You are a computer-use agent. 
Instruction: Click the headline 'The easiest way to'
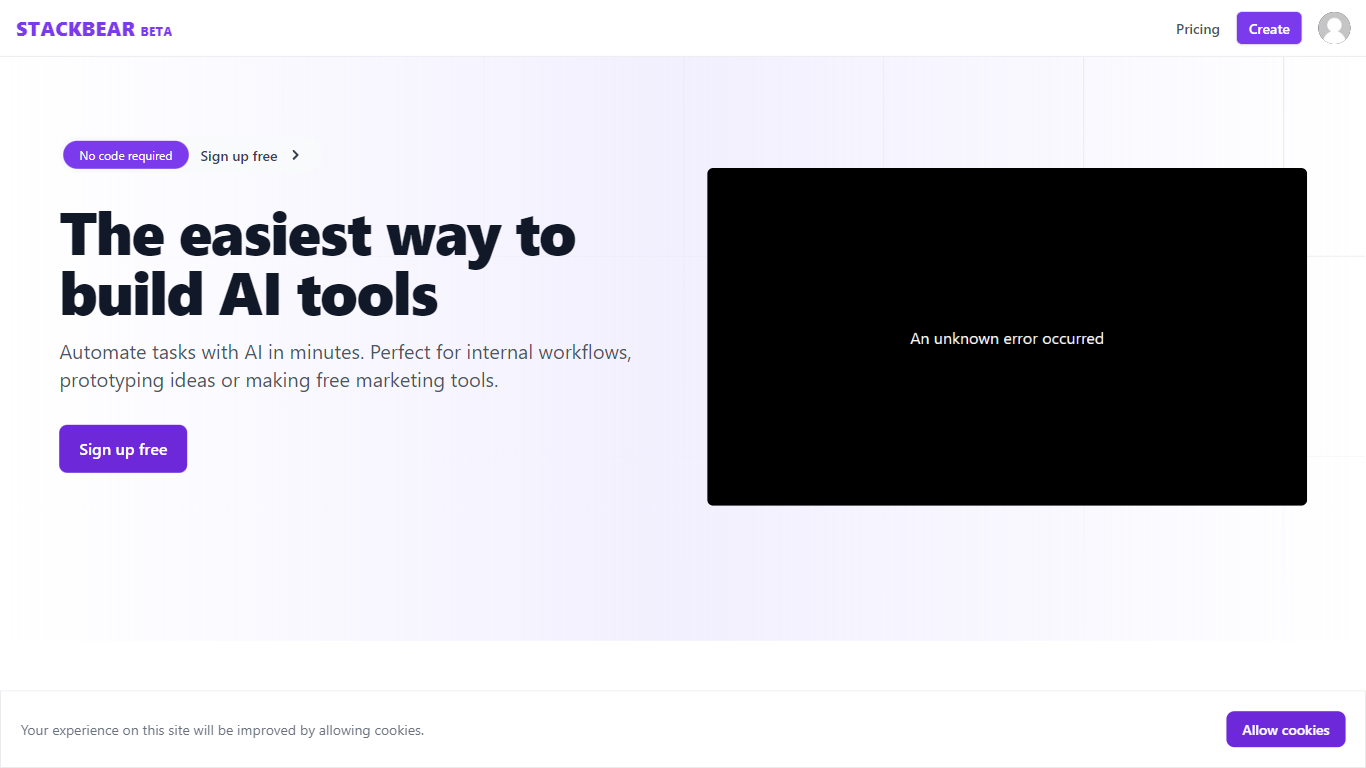pyautogui.click(x=318, y=235)
